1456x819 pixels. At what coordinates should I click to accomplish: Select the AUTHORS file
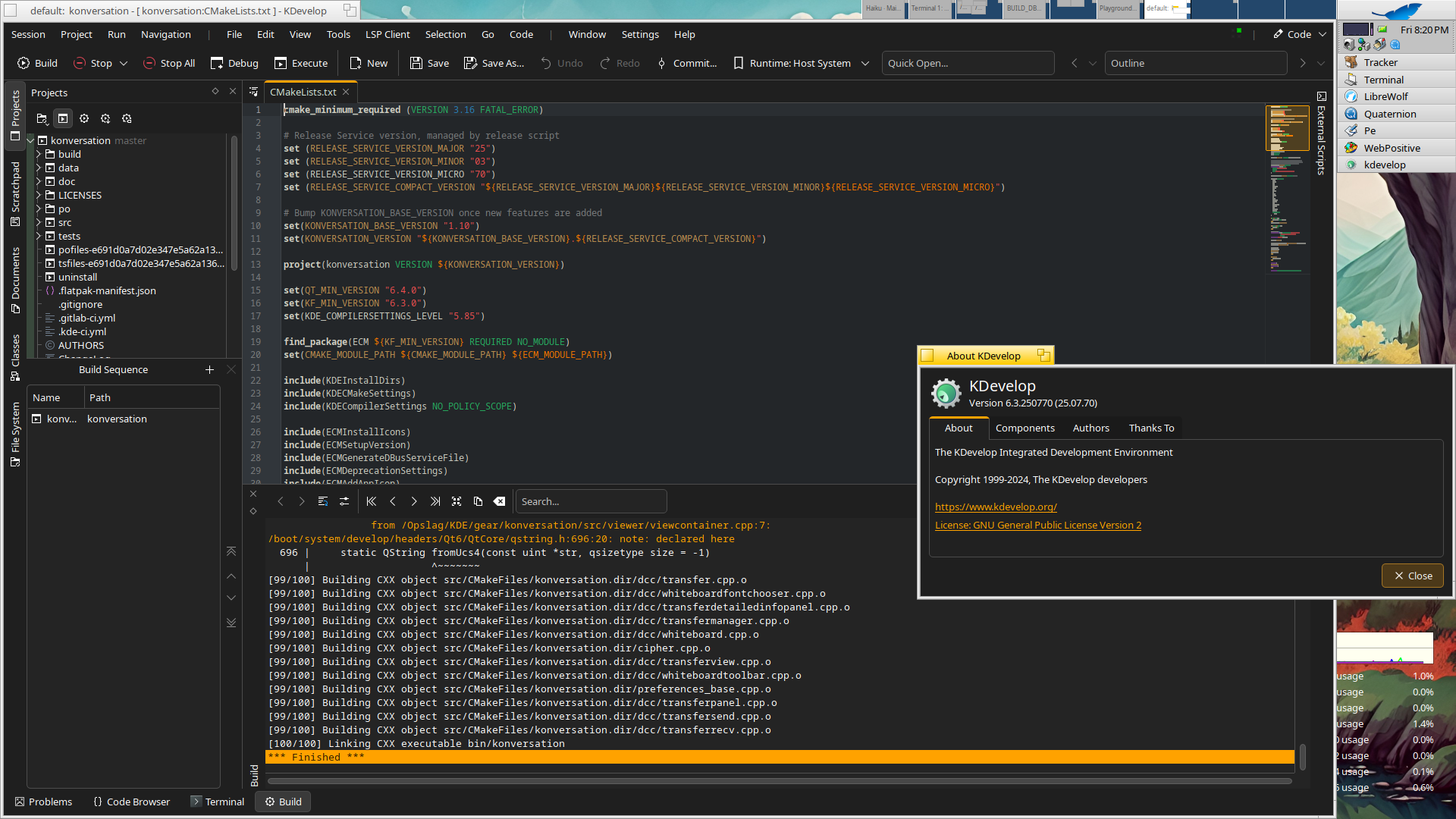(80, 345)
